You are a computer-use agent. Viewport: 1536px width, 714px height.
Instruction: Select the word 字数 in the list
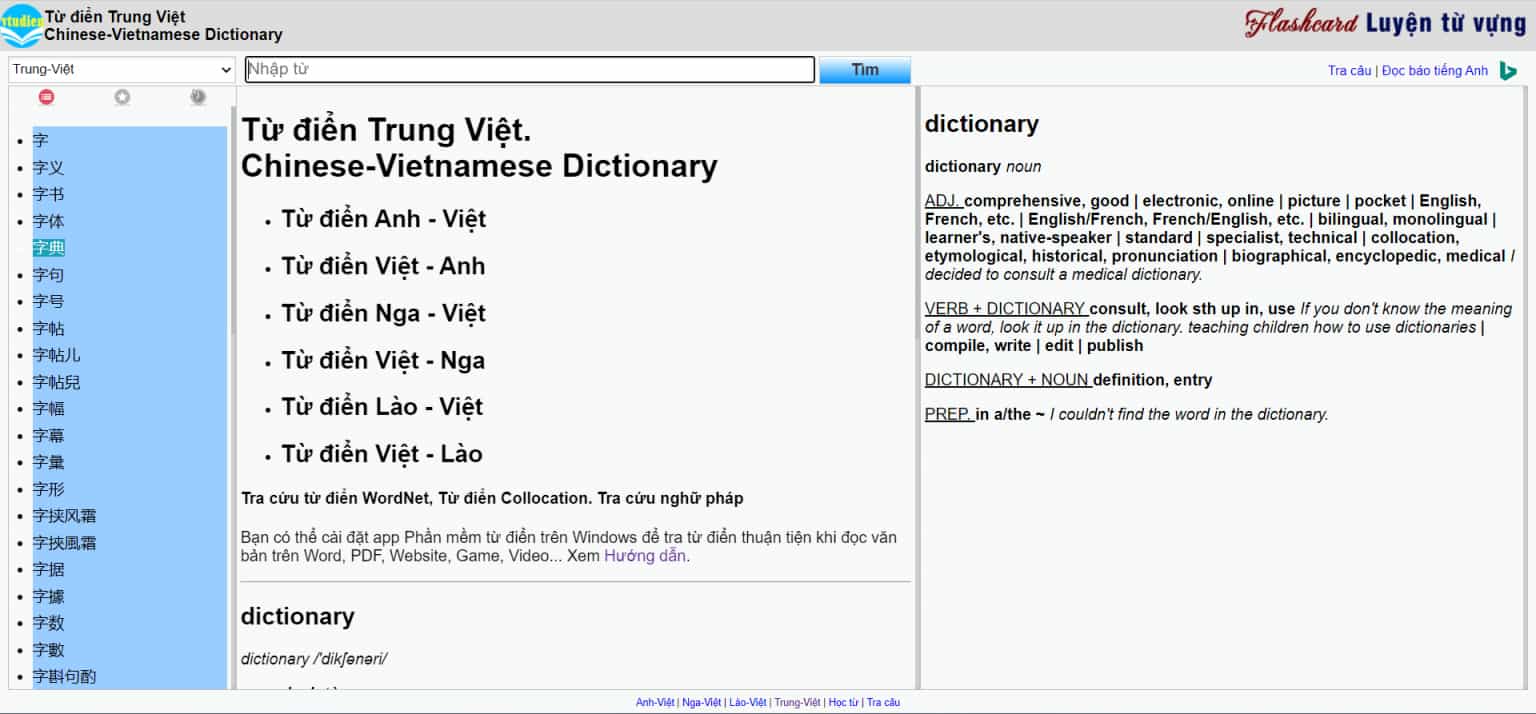(x=48, y=623)
